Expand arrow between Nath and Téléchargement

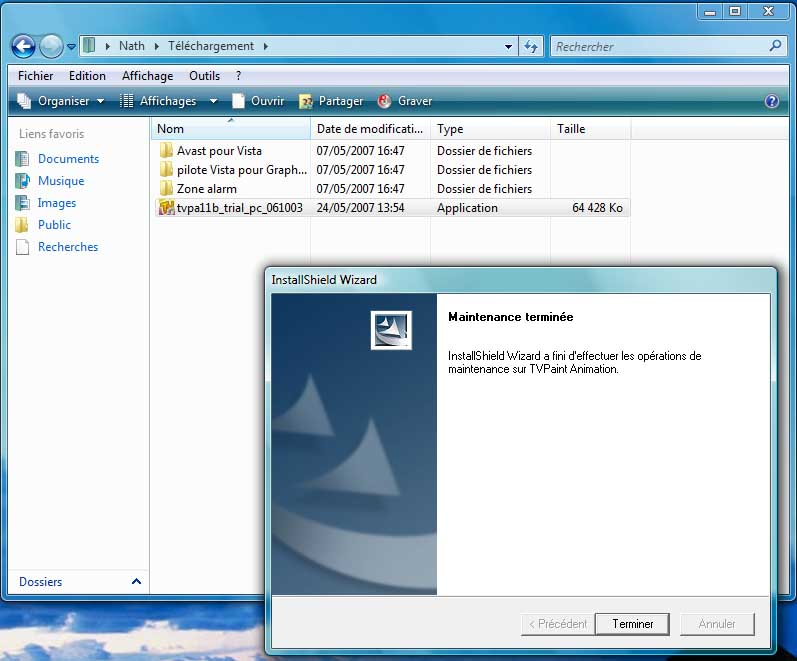[x=157, y=46]
